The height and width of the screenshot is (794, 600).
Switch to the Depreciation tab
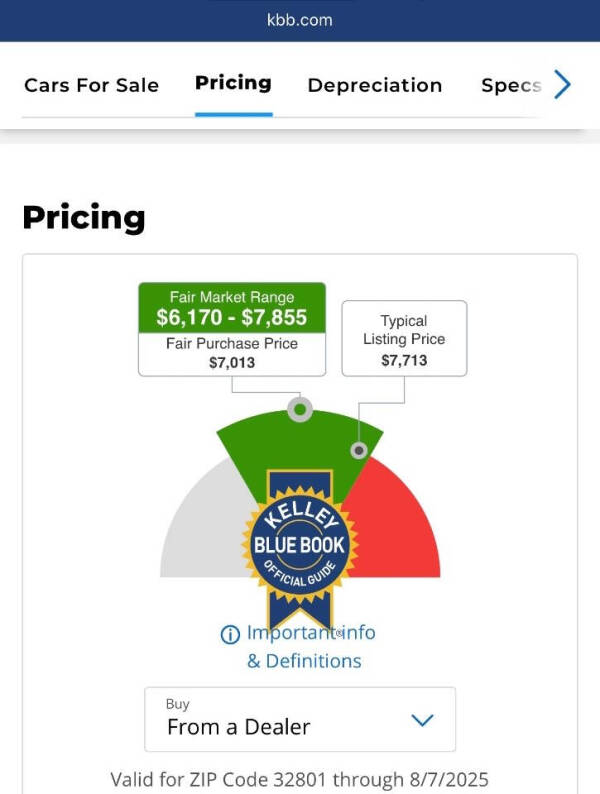[x=375, y=85]
